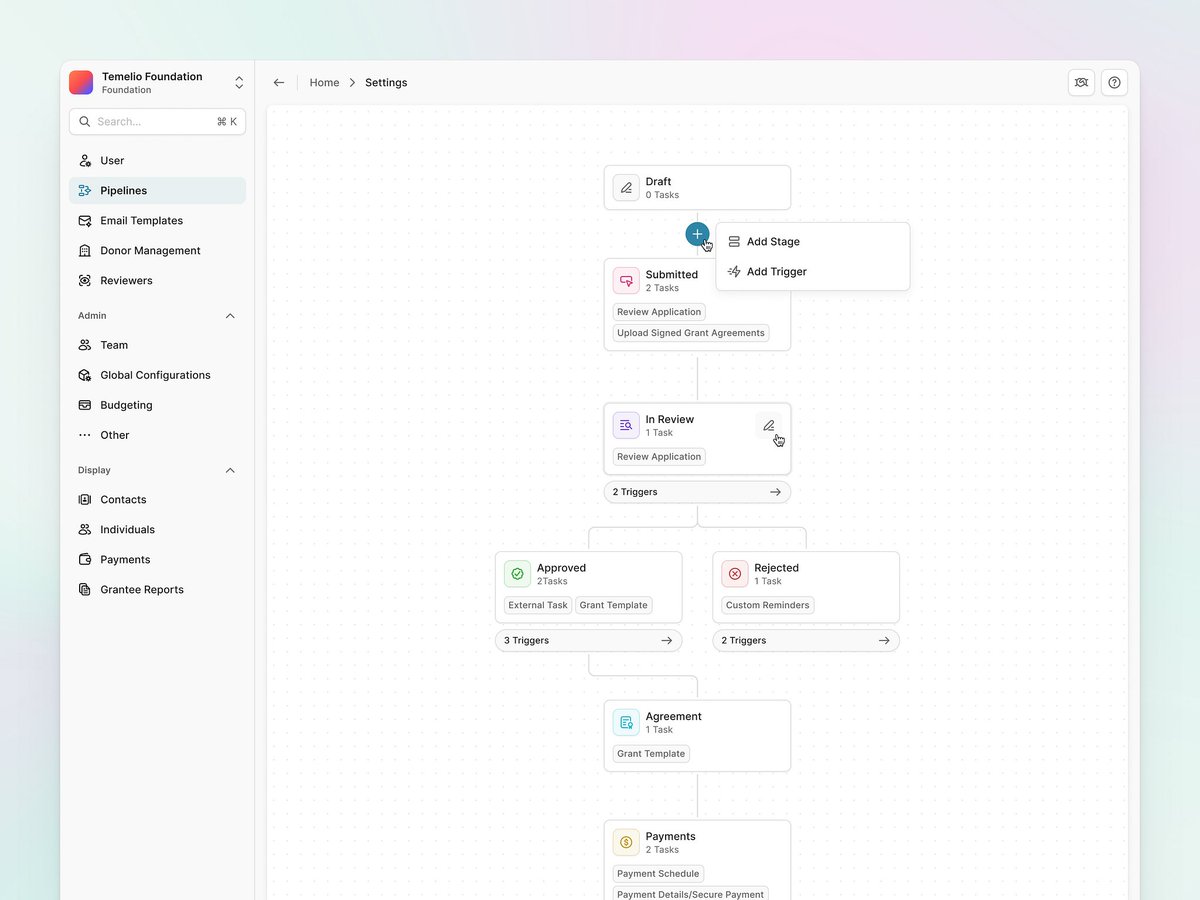Screen dimensions: 1200x900
Task: Click Review Application tag in Submitted stage
Action: (659, 312)
